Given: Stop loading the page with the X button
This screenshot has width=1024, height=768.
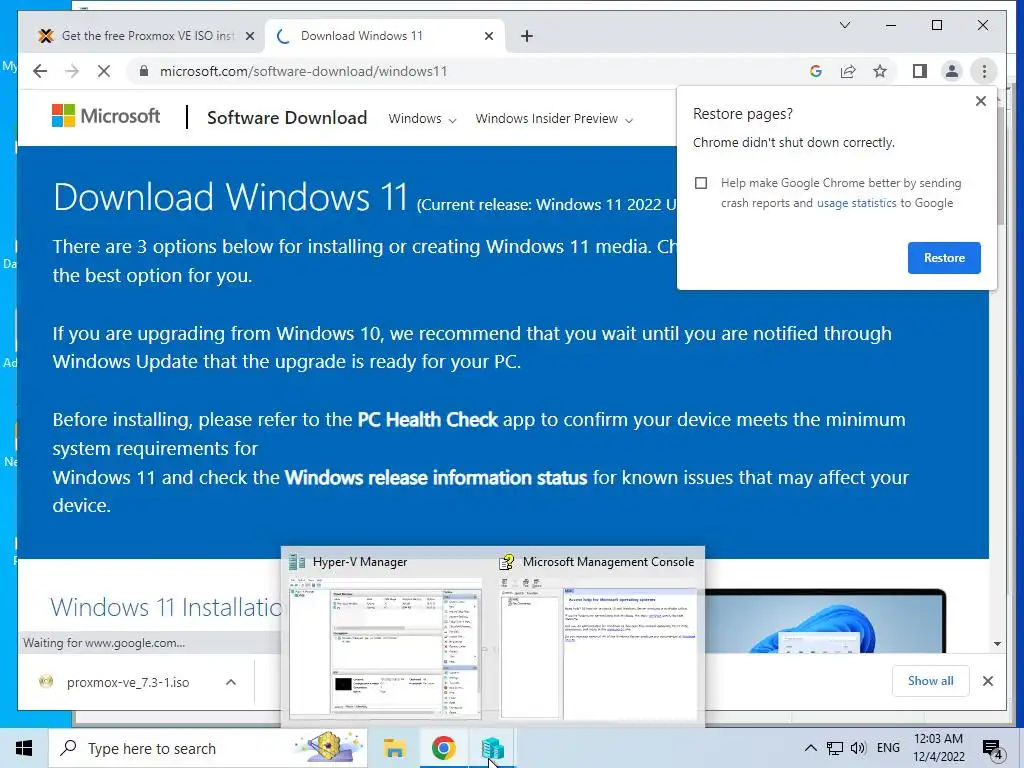Looking at the screenshot, I should pos(104,71).
